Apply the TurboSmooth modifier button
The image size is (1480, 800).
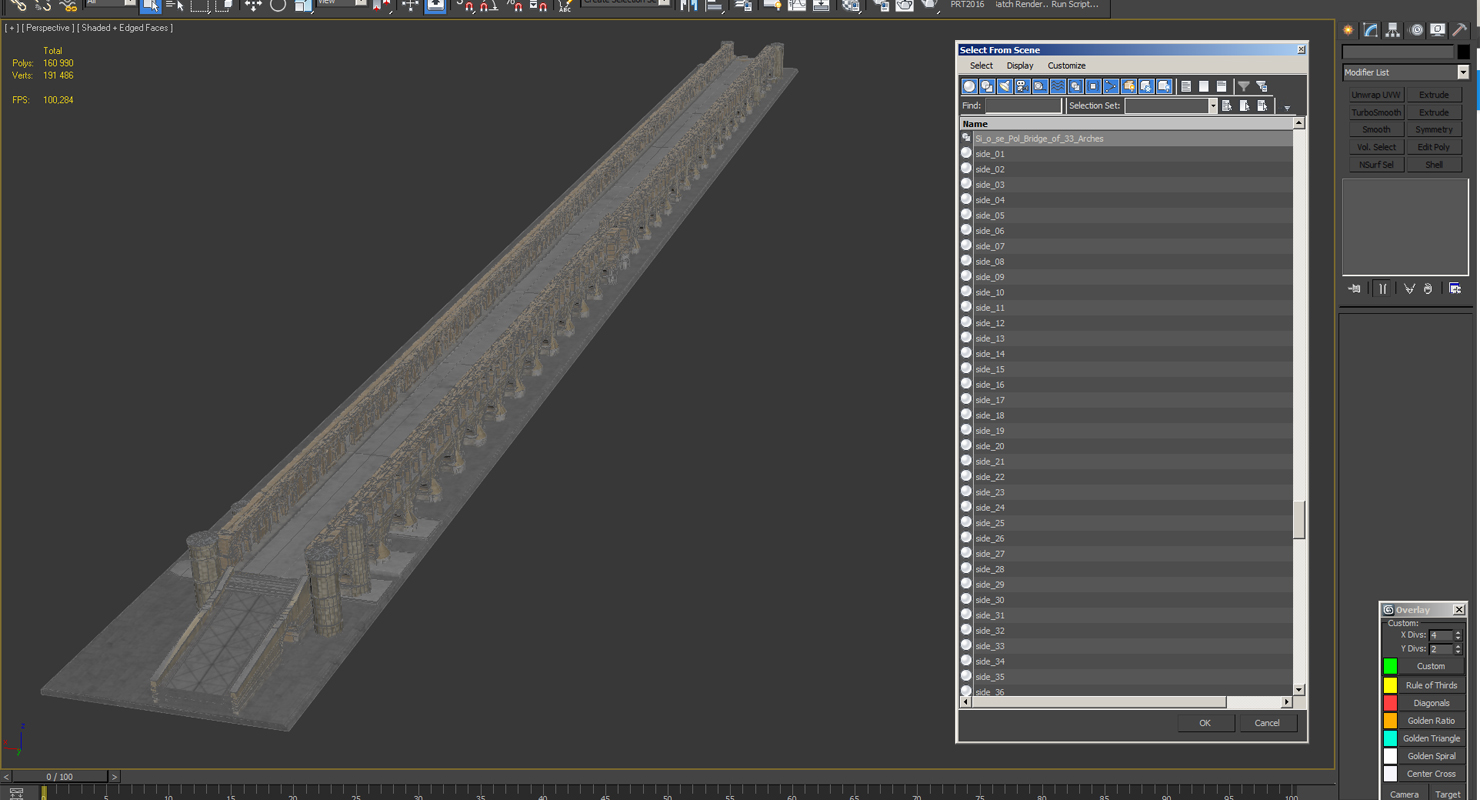(x=1376, y=113)
